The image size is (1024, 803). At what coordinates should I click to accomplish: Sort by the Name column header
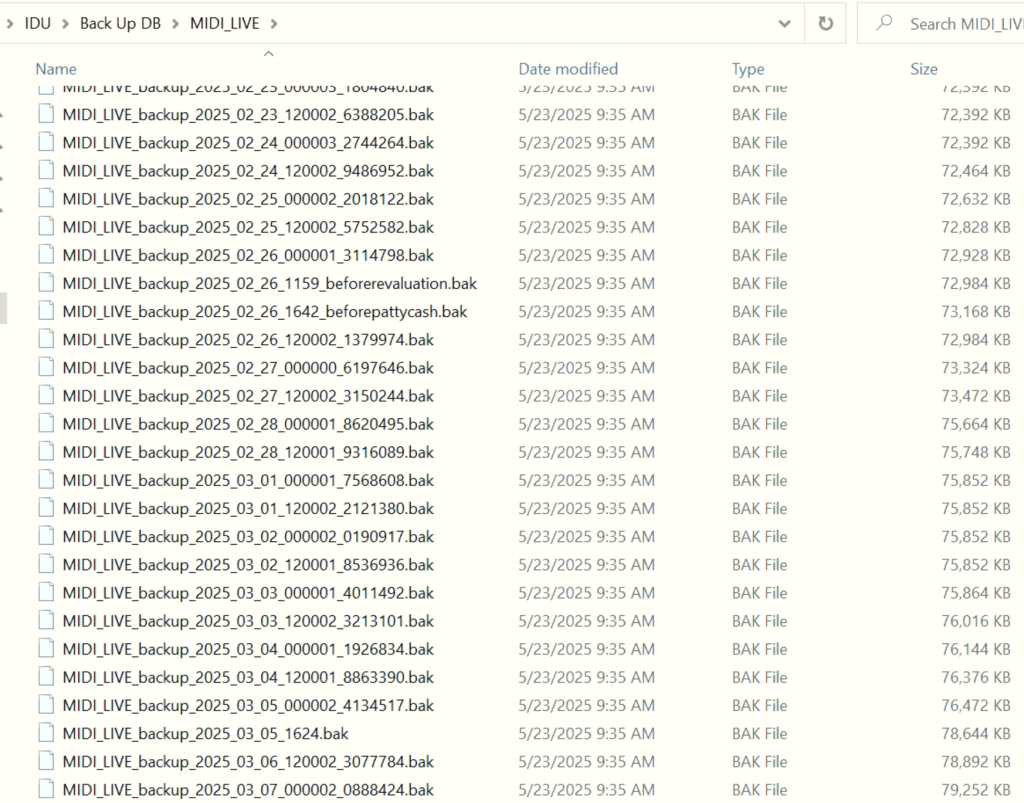(x=56, y=69)
